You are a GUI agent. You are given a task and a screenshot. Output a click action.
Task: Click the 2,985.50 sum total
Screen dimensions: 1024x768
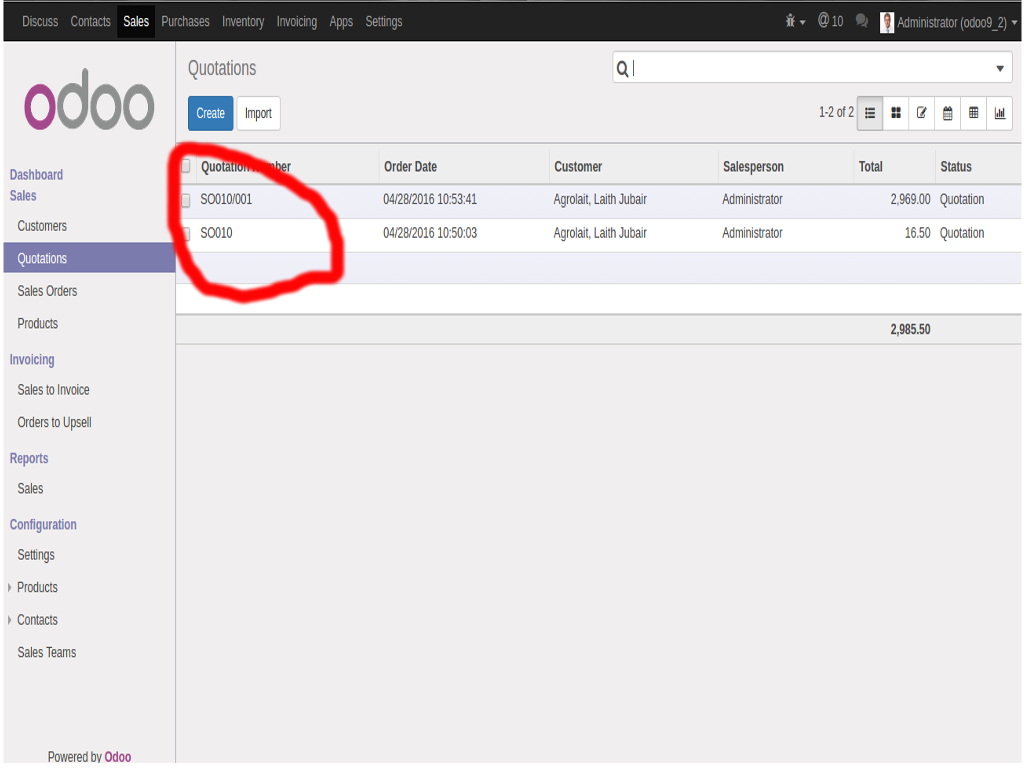tap(910, 330)
